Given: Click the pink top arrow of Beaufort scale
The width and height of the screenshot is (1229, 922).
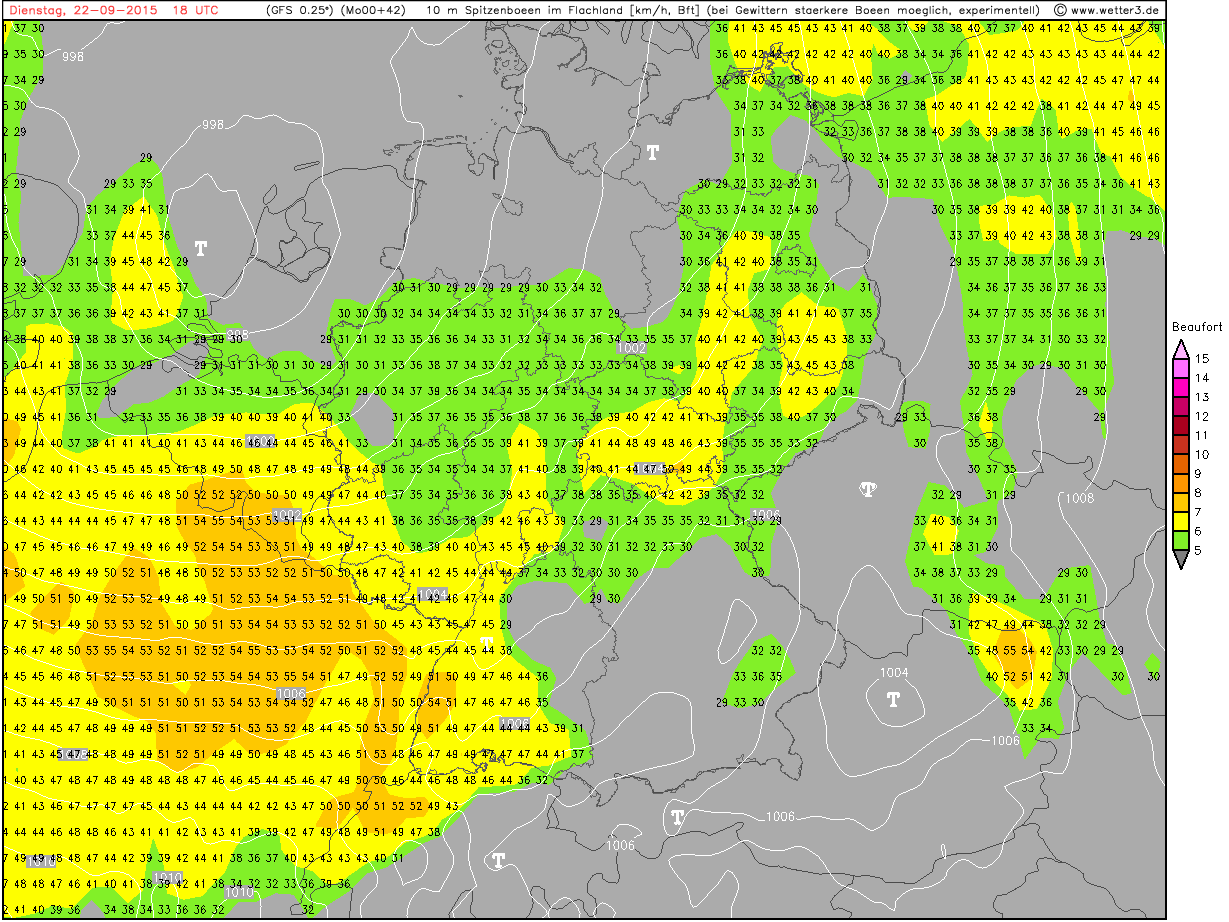Looking at the screenshot, I should click(x=1180, y=349).
